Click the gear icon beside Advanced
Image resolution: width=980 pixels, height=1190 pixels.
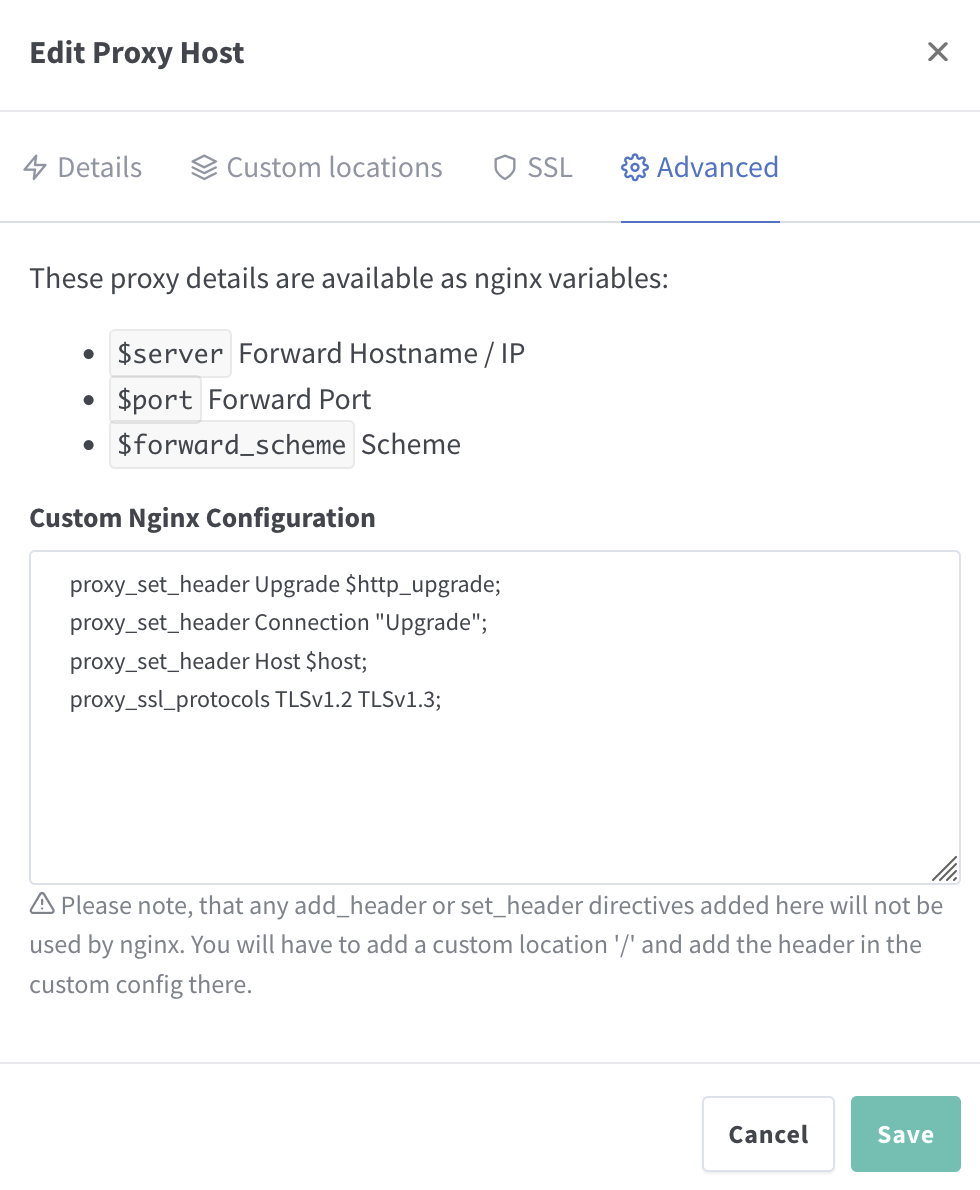point(634,167)
